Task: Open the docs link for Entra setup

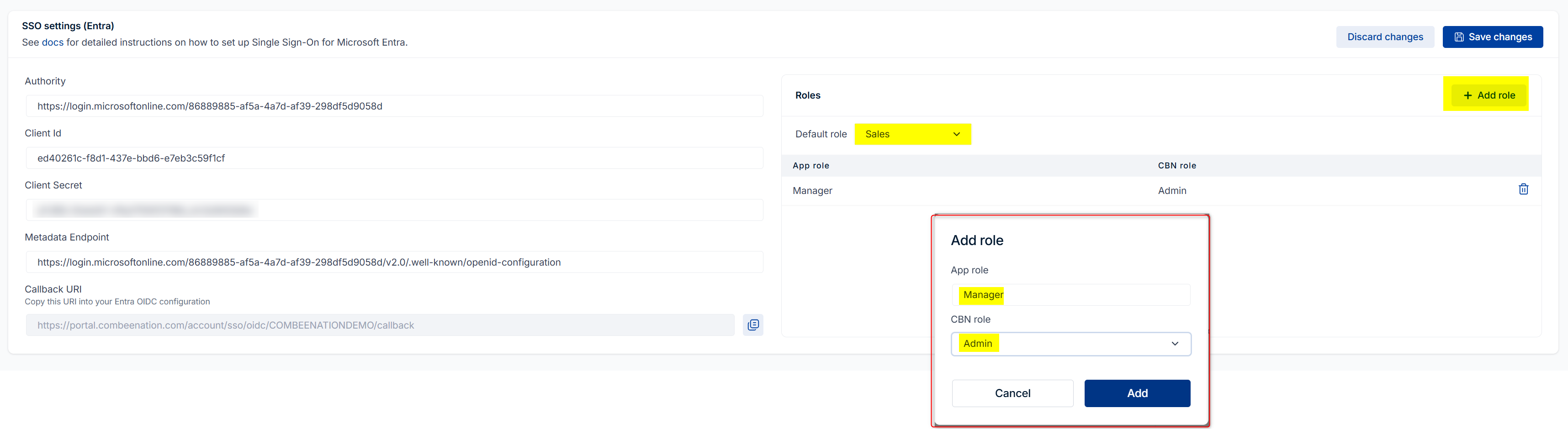Action: (x=53, y=42)
